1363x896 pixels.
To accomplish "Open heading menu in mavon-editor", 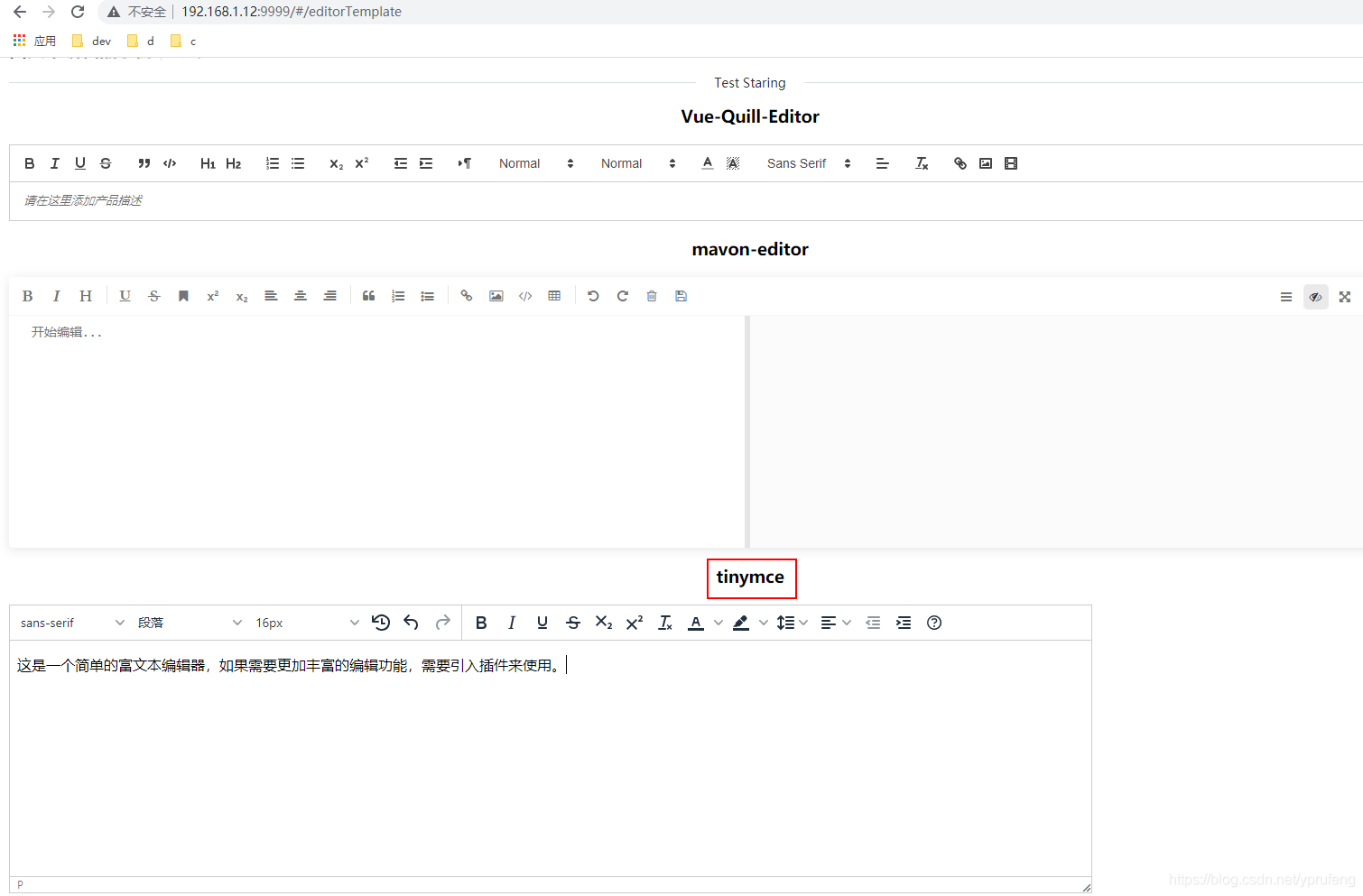I will coord(86,296).
